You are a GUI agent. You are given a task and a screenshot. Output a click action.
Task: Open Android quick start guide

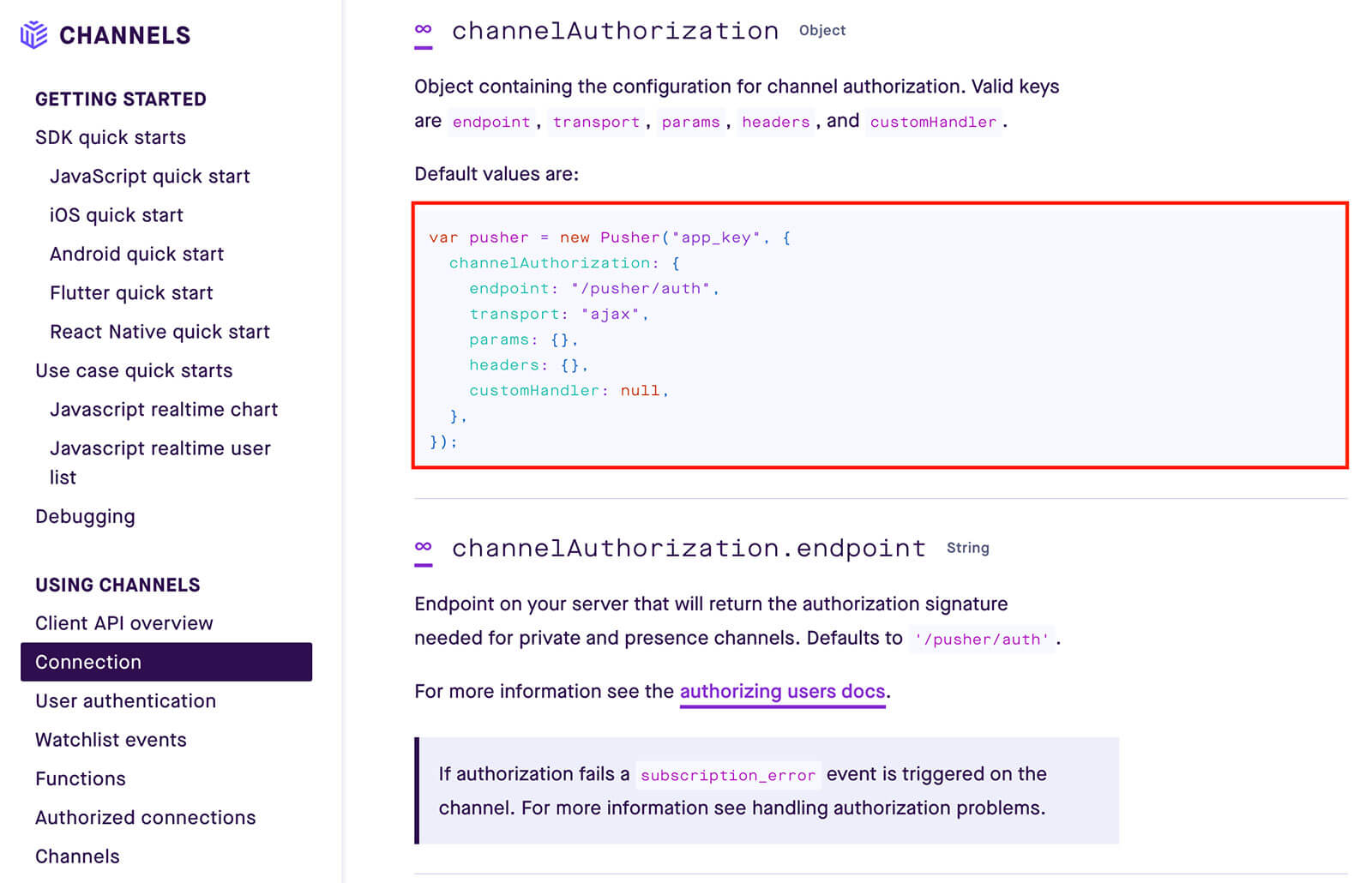(136, 254)
